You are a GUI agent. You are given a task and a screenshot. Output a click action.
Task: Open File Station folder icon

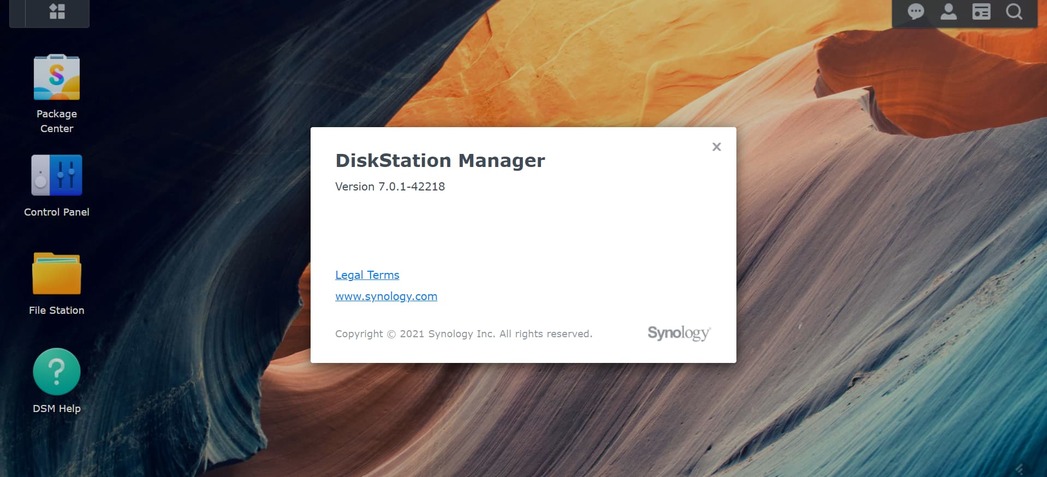[57, 273]
